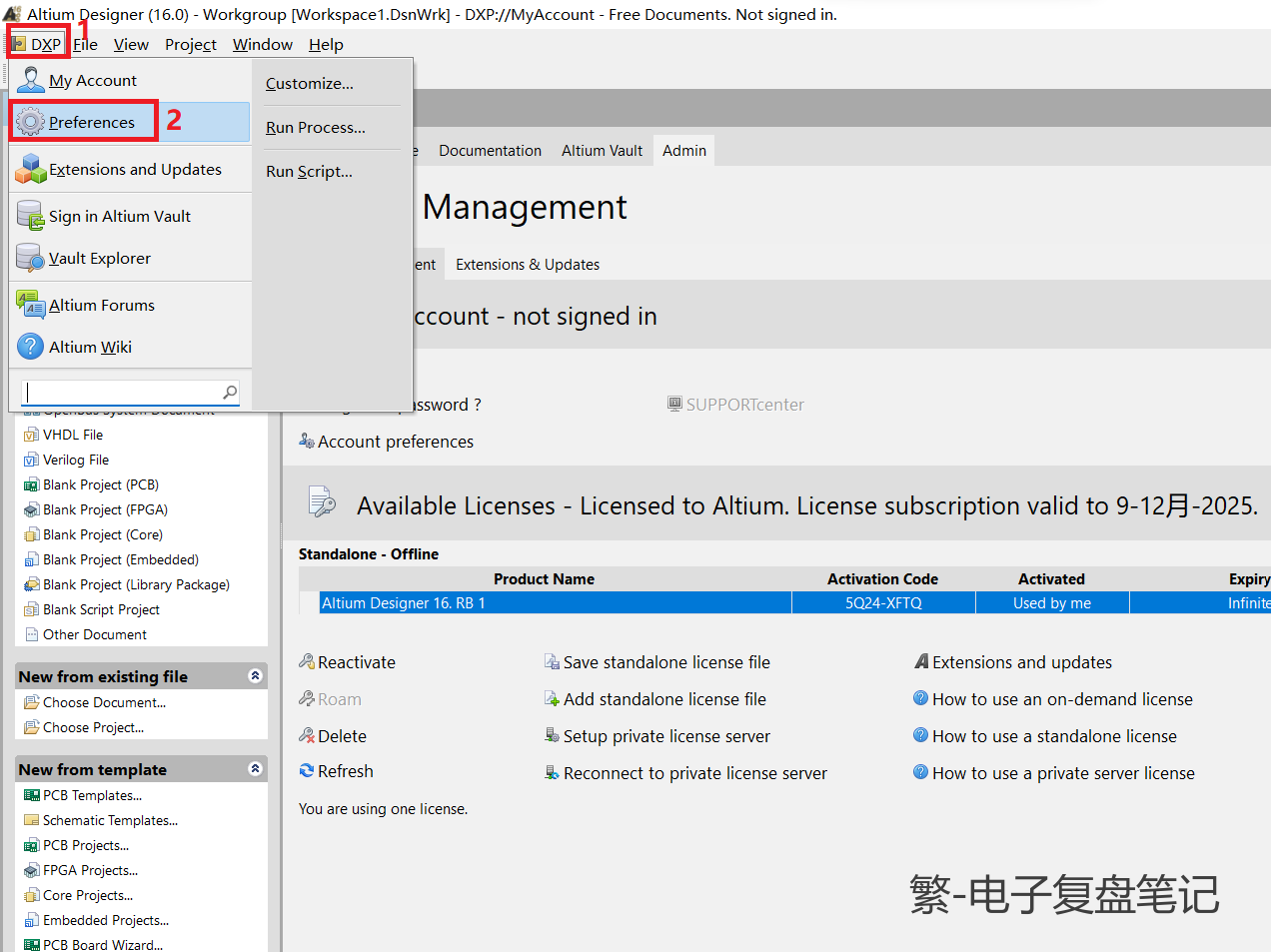Open the File menu
Image resolution: width=1271 pixels, height=952 pixels.
pos(85,44)
